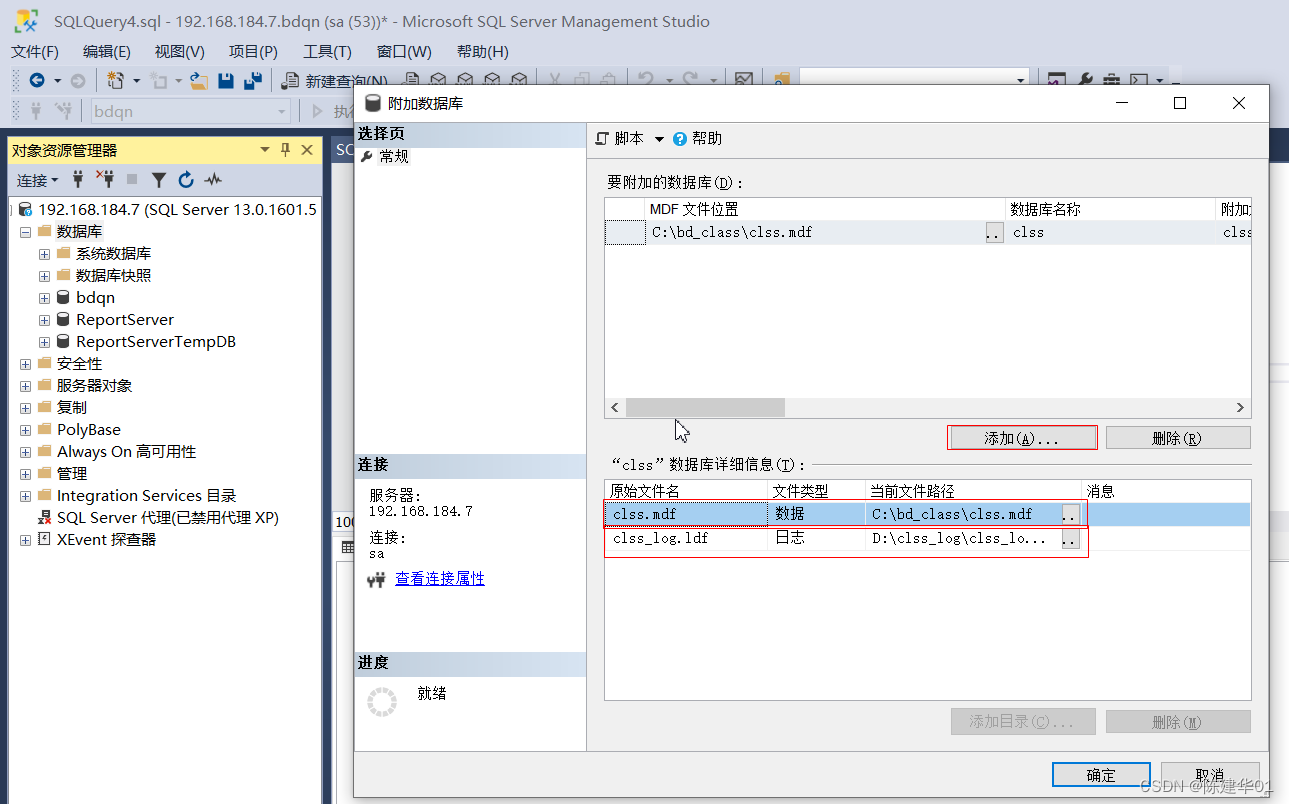Click the right scroll arrow of database list
Viewport: 1289px width, 804px height.
1240,408
